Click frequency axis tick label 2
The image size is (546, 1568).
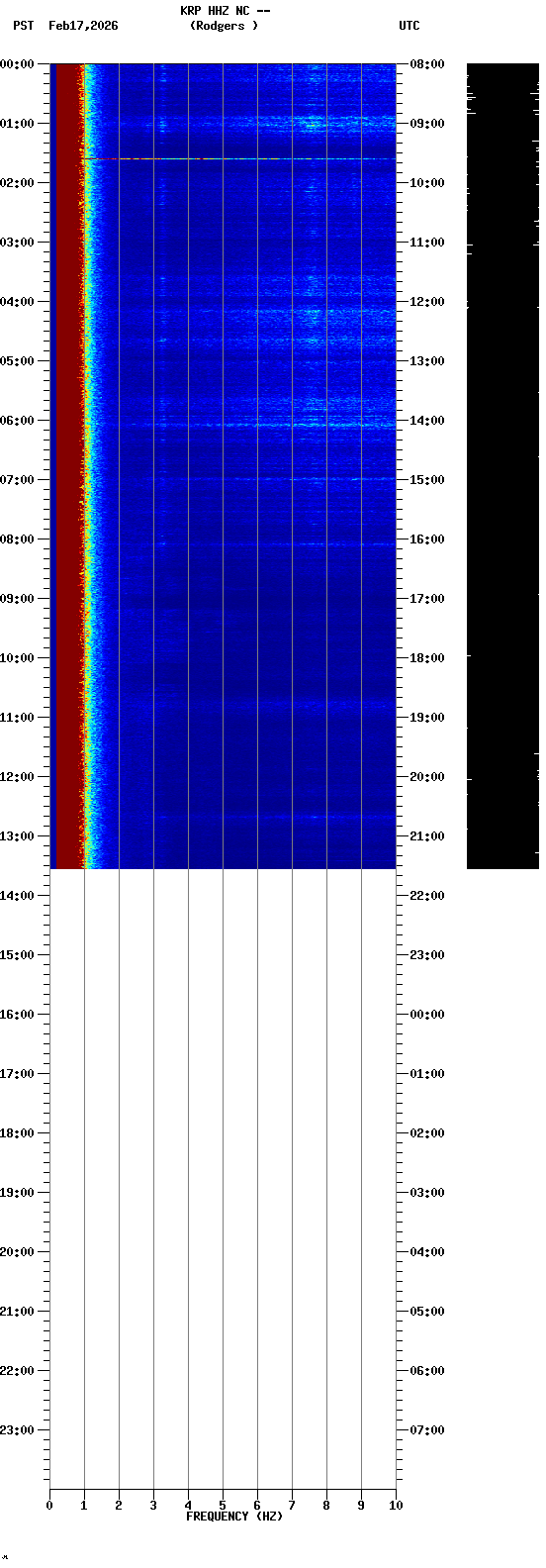[119, 1506]
